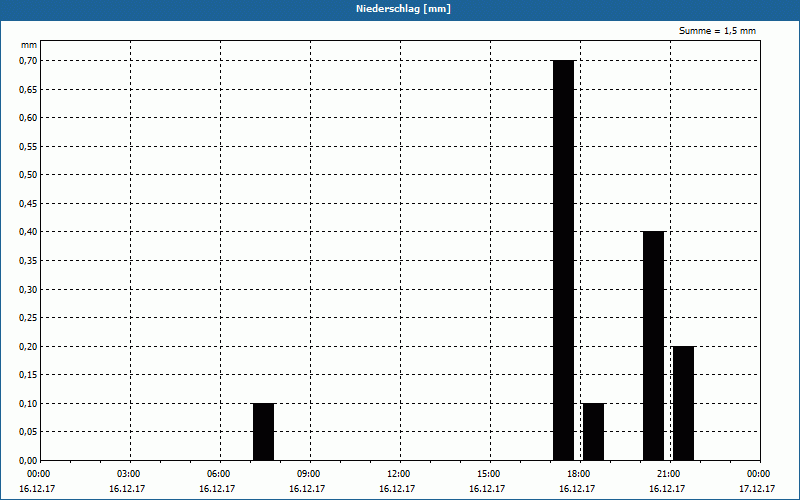The image size is (800, 500).
Task: Click the 15:00 time axis label
Action: (x=488, y=474)
